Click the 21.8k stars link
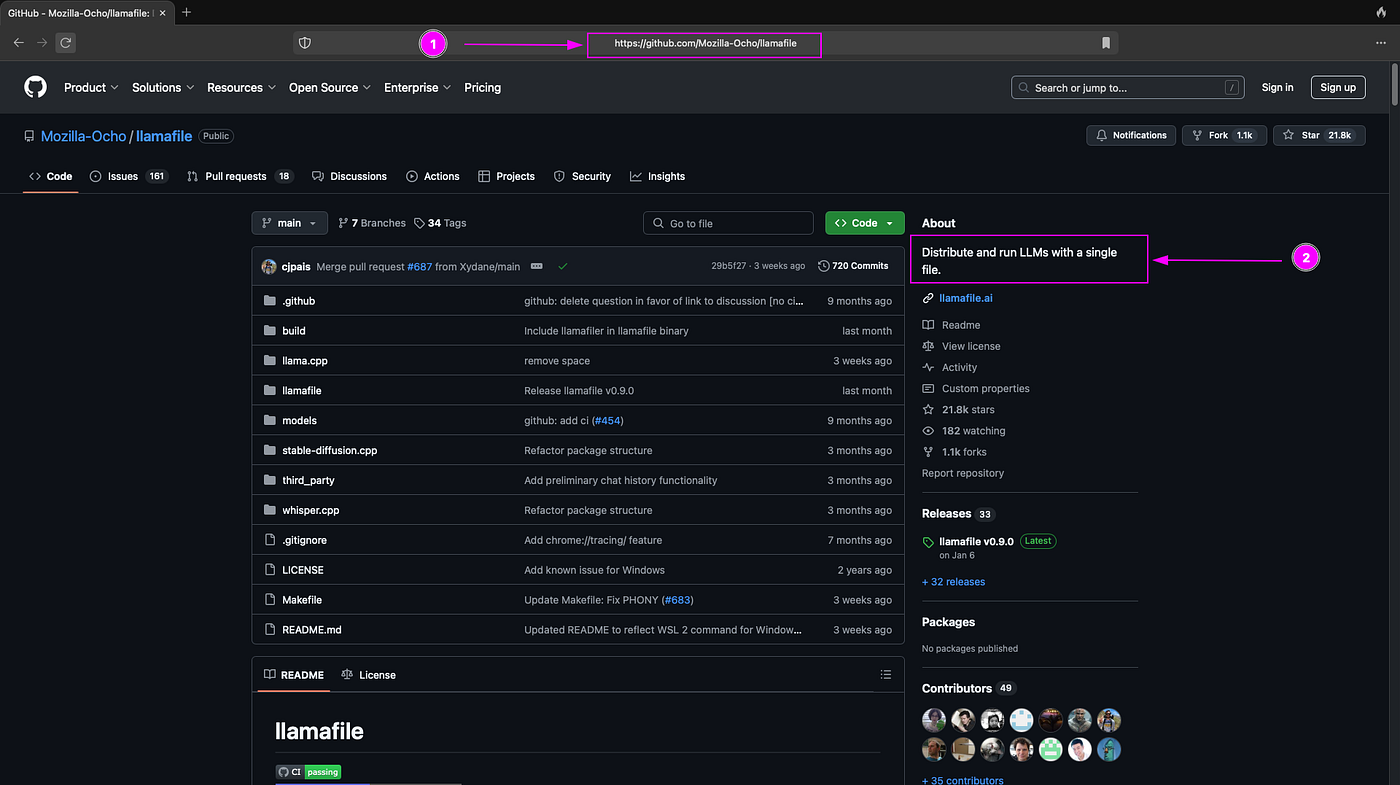The height and width of the screenshot is (785, 1400). (968, 410)
